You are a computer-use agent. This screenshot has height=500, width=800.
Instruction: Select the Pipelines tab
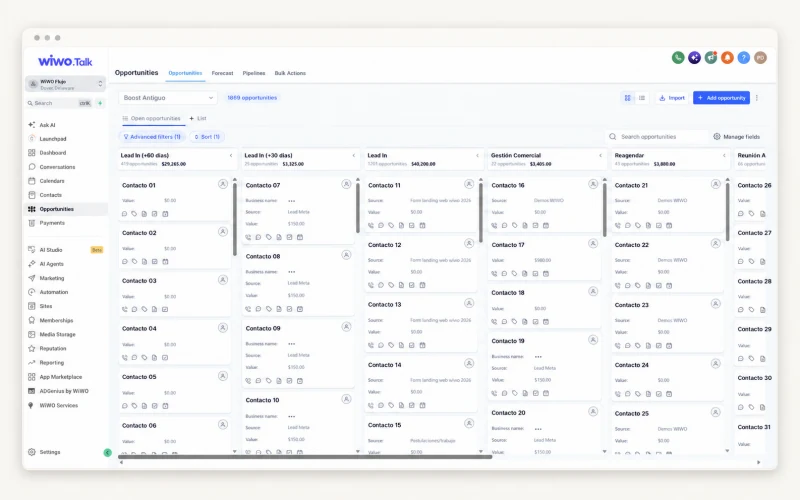point(254,73)
